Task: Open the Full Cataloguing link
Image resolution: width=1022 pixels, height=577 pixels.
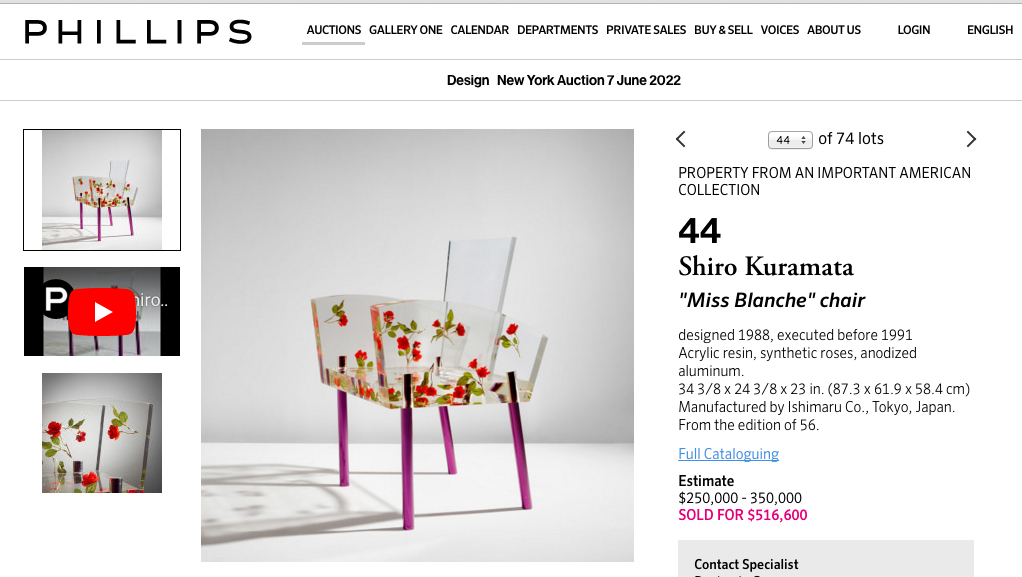Action: (x=728, y=454)
